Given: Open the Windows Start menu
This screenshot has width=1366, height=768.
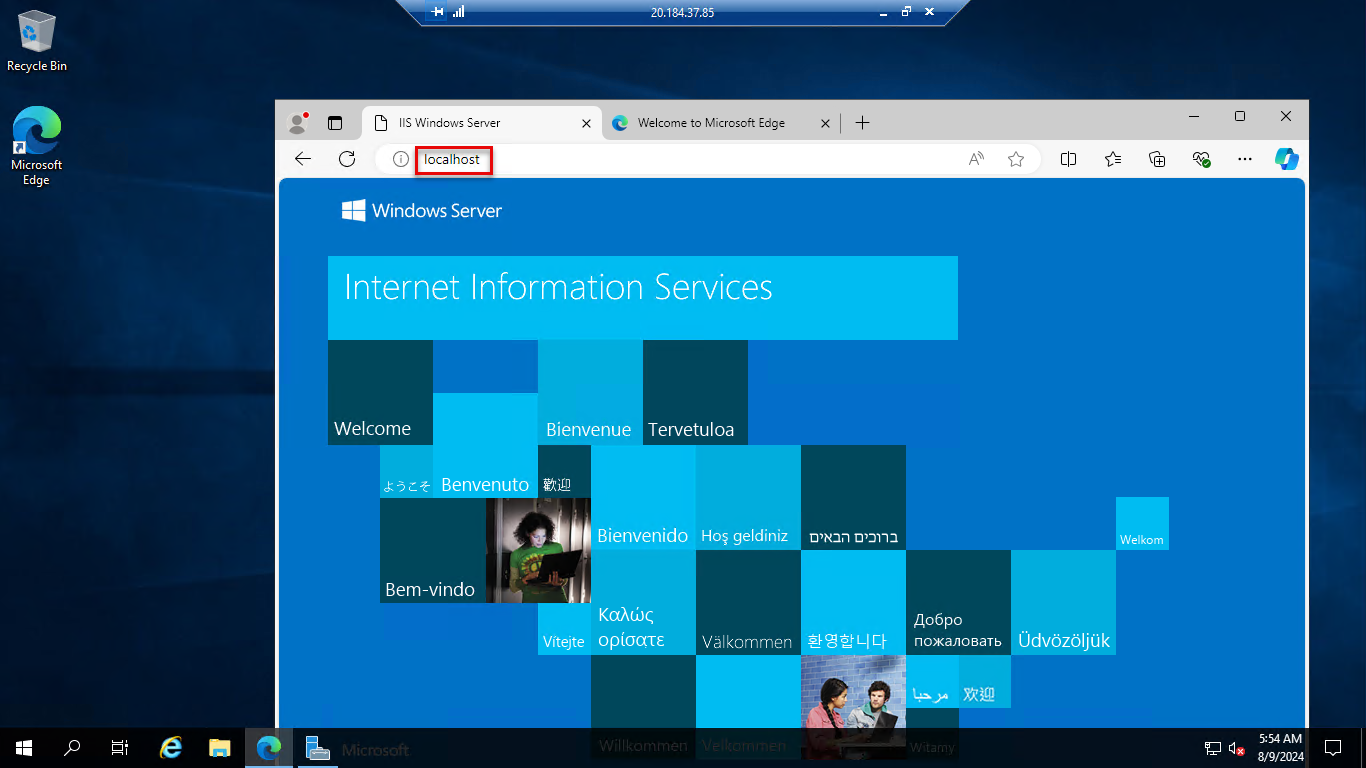Looking at the screenshot, I should coord(24,747).
